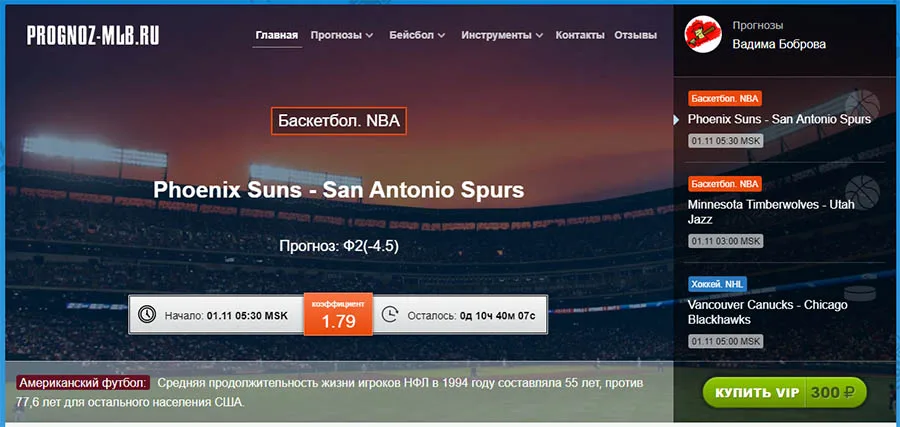
Task: Expand the Прогнозы dropdown menu
Action: 342,35
